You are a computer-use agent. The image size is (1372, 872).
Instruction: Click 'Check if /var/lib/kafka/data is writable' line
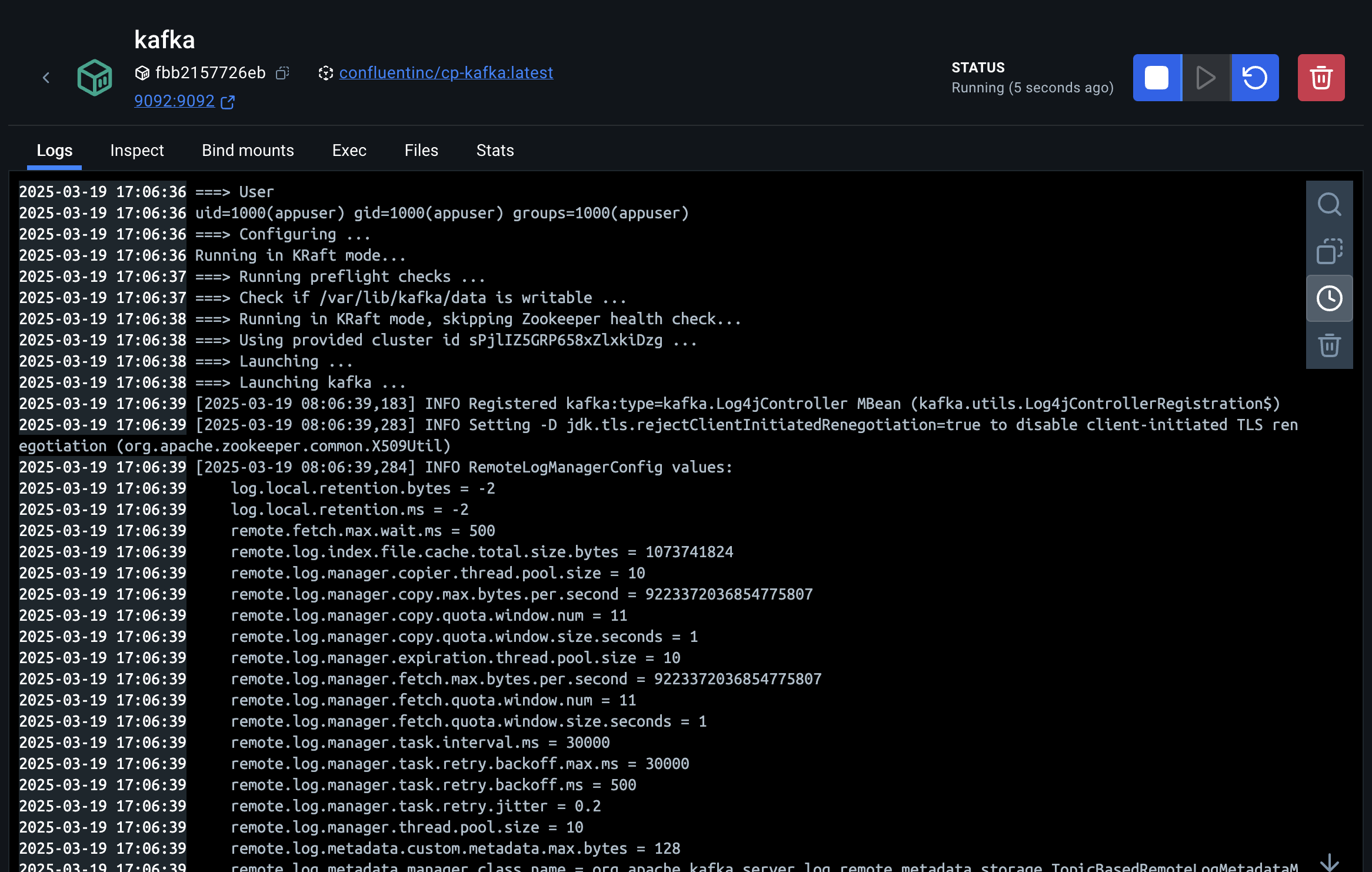click(x=411, y=298)
